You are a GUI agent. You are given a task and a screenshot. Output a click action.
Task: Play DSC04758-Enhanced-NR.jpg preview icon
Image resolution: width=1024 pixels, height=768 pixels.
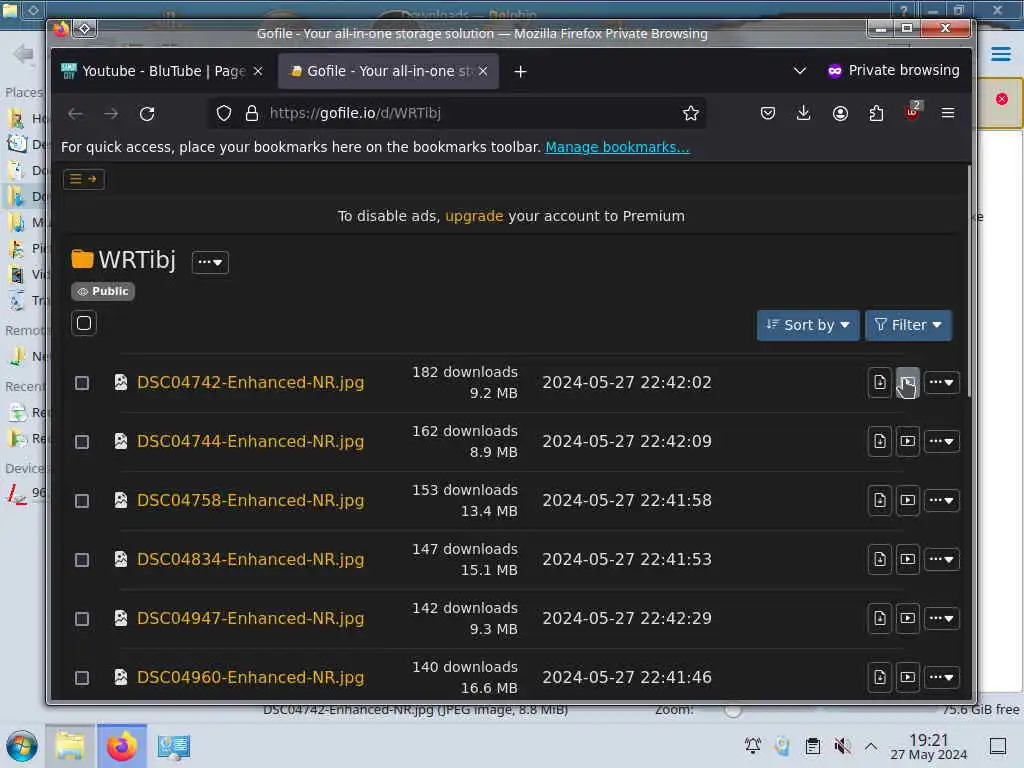(x=908, y=500)
